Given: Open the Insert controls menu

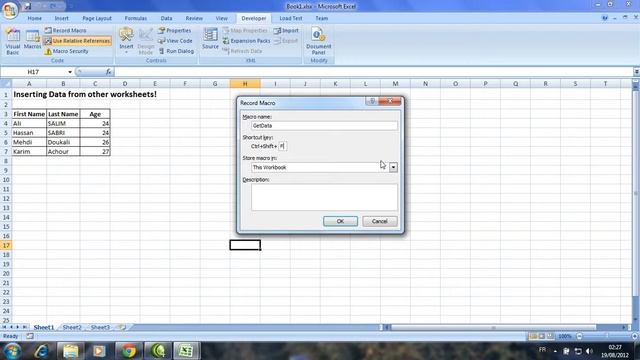Looking at the screenshot, I should 126,41.
